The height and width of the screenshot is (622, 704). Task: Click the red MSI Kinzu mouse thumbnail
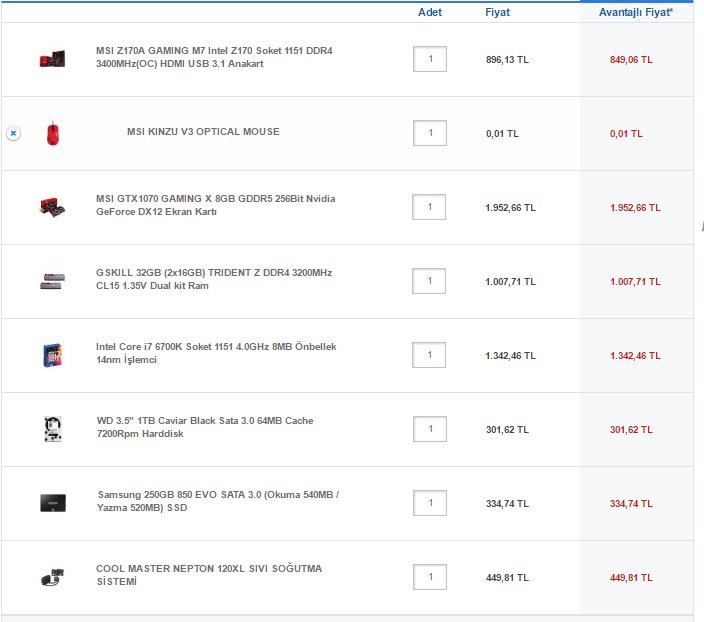click(53, 133)
